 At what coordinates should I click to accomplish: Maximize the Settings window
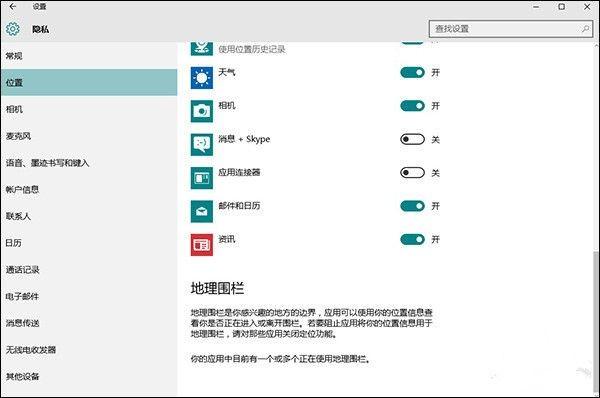pos(561,7)
